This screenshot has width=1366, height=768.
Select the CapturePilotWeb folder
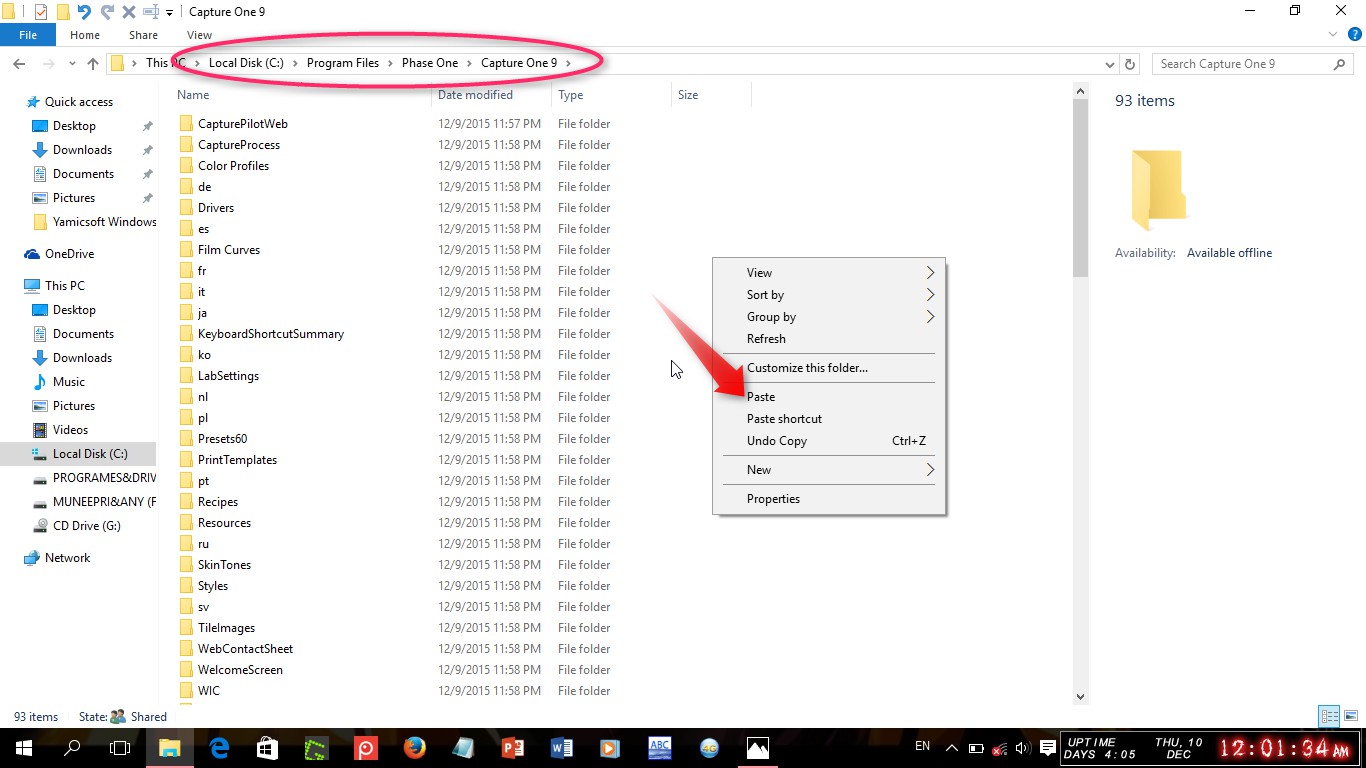pyautogui.click(x=242, y=124)
